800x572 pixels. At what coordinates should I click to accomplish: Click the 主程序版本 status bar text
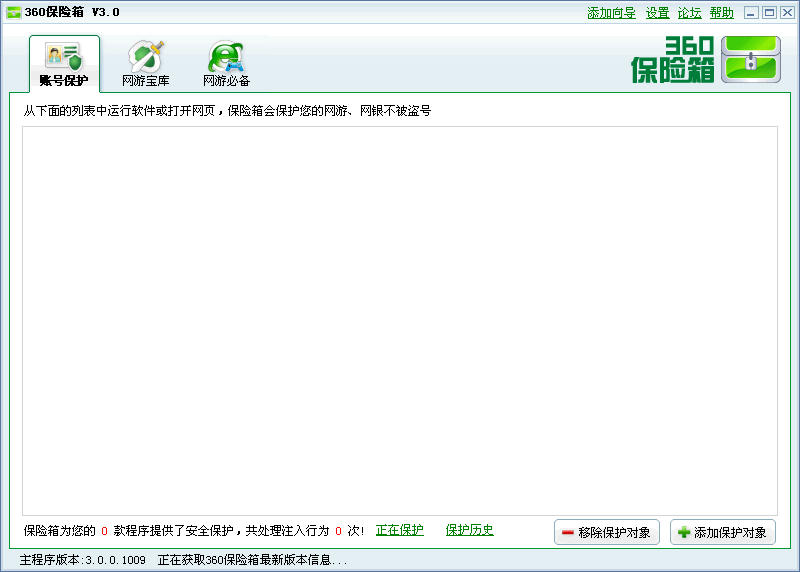click(x=83, y=560)
